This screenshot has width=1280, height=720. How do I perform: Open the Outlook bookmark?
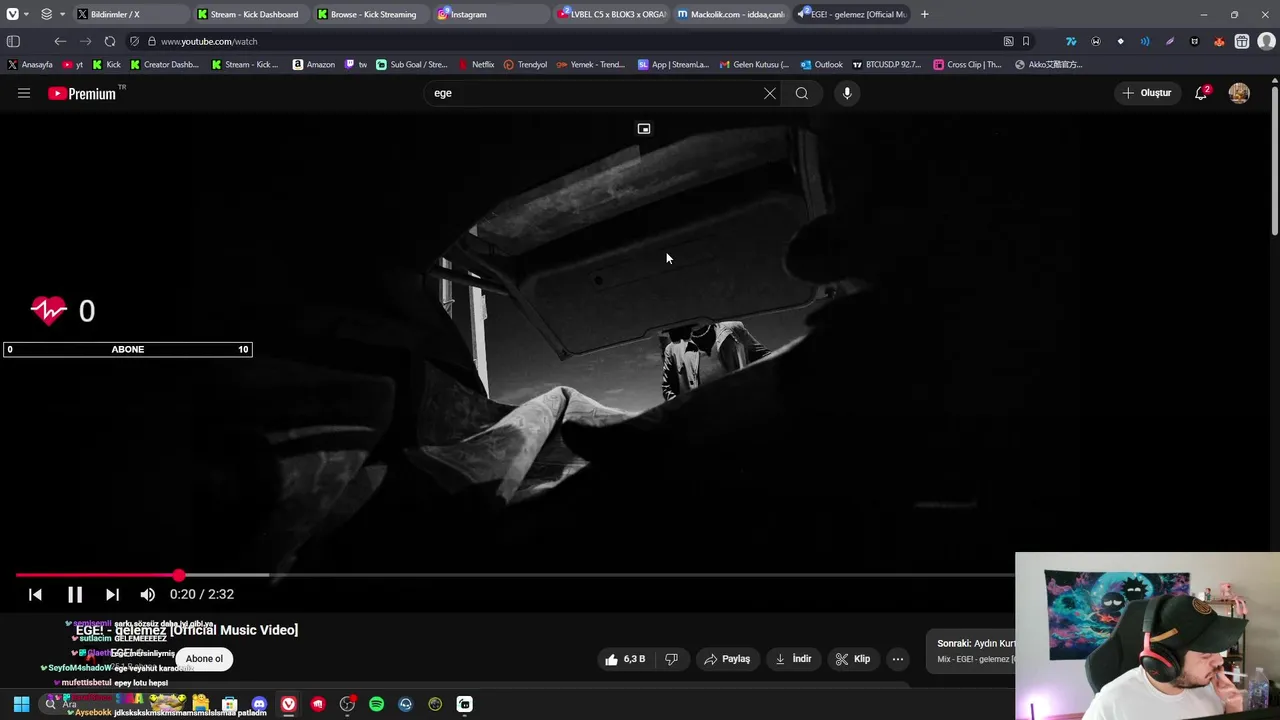(822, 64)
